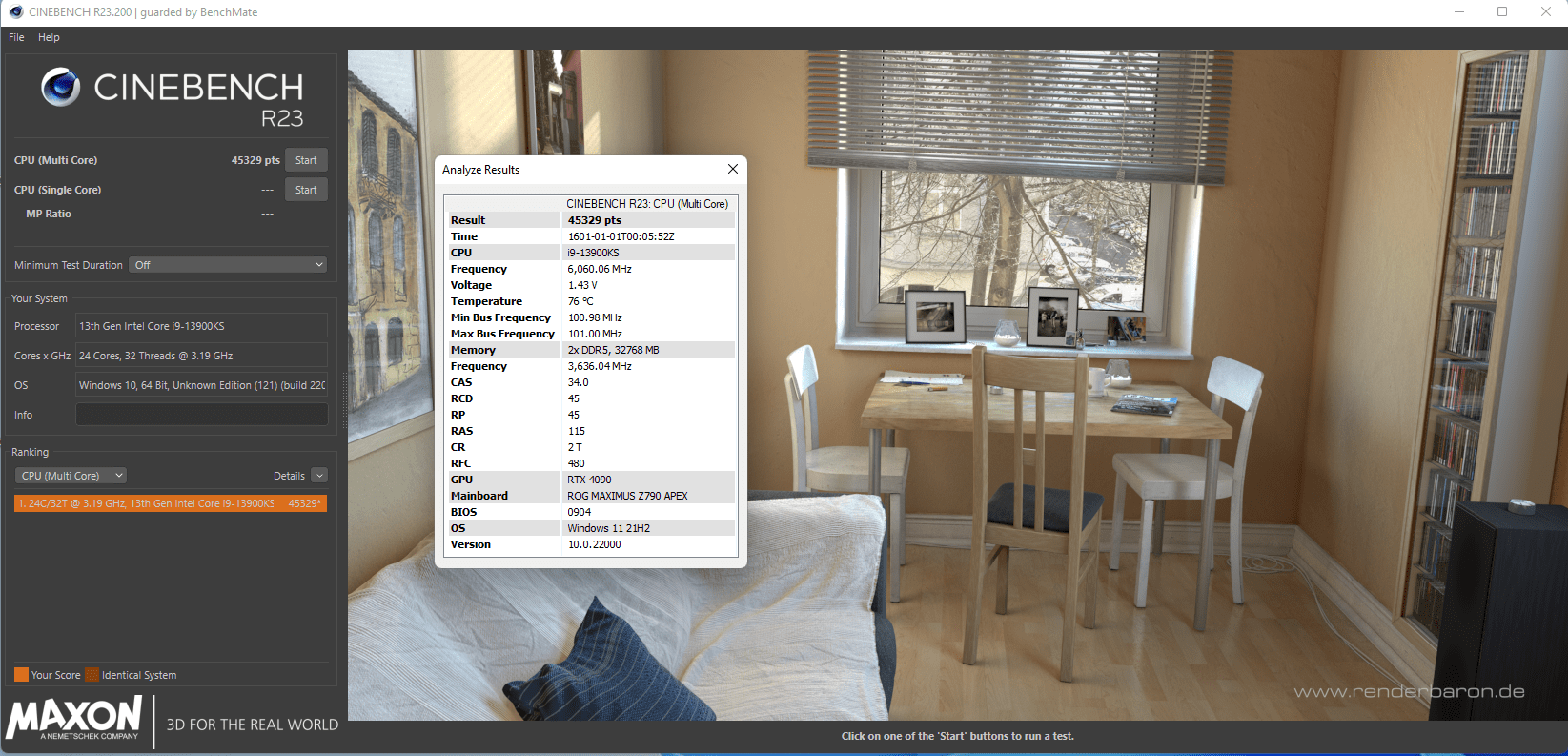Viewport: 1568px width, 756px height.
Task: Start the CPU Single Core test
Action: click(x=306, y=190)
